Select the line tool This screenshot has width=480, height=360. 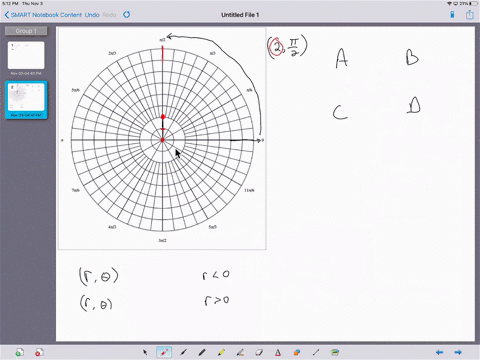pos(316,352)
